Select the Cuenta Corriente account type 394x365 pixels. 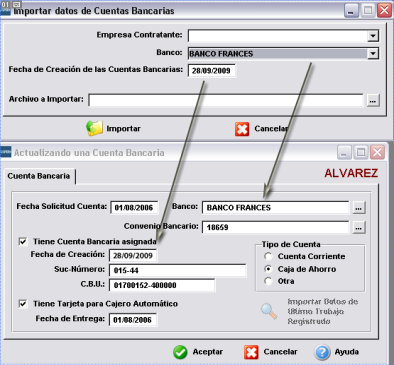coord(268,256)
